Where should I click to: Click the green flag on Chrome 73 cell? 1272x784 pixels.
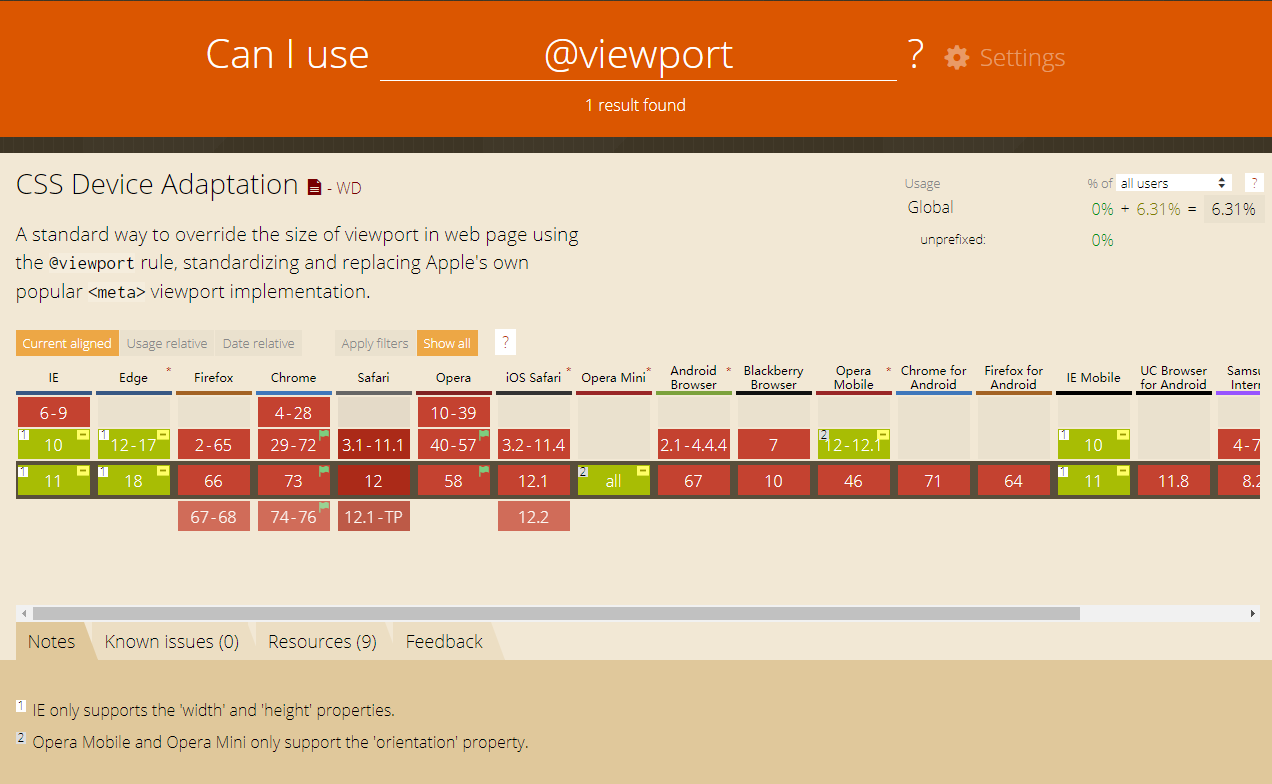click(324, 470)
